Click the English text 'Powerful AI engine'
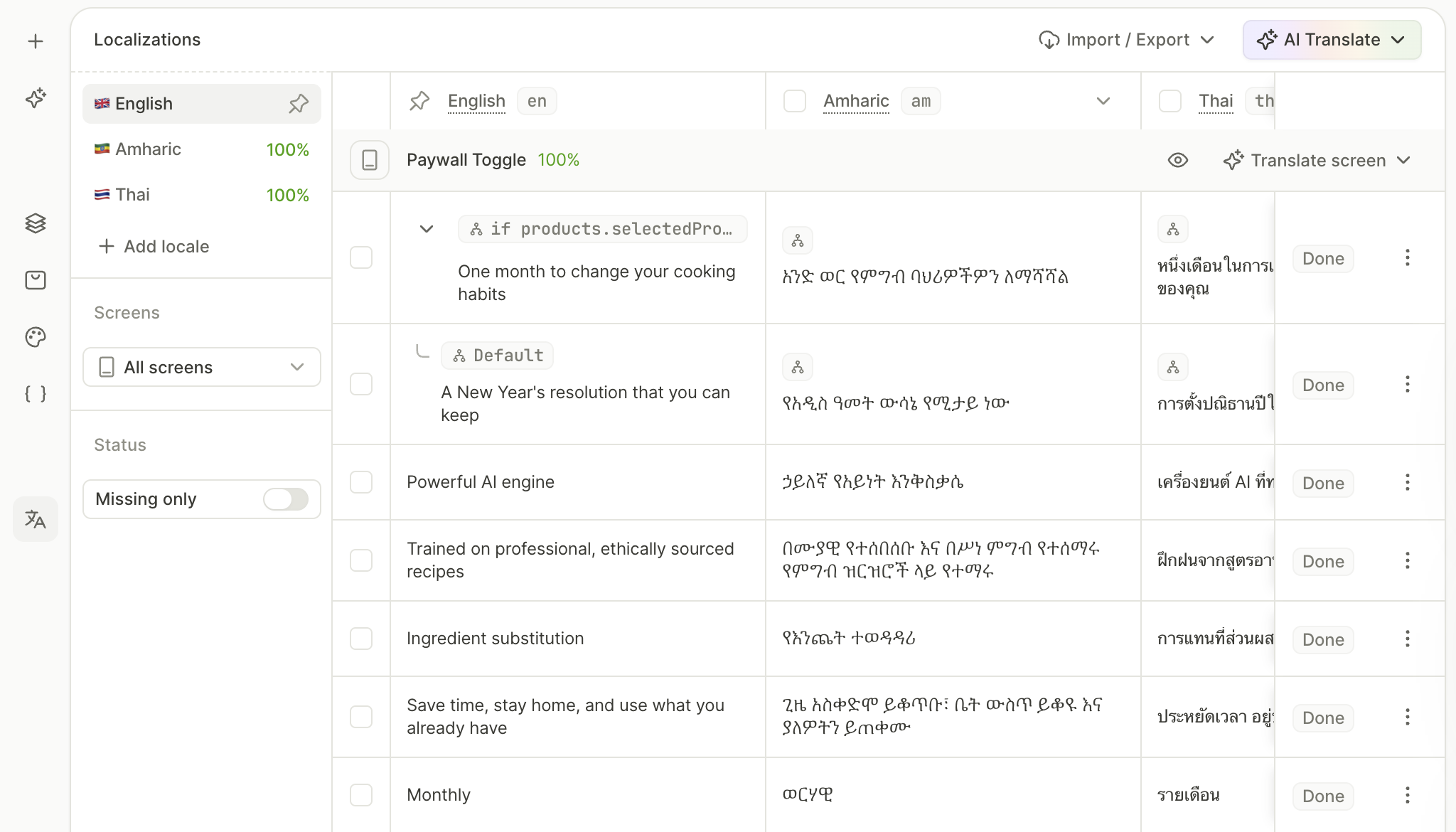This screenshot has width=1456, height=832. point(481,482)
